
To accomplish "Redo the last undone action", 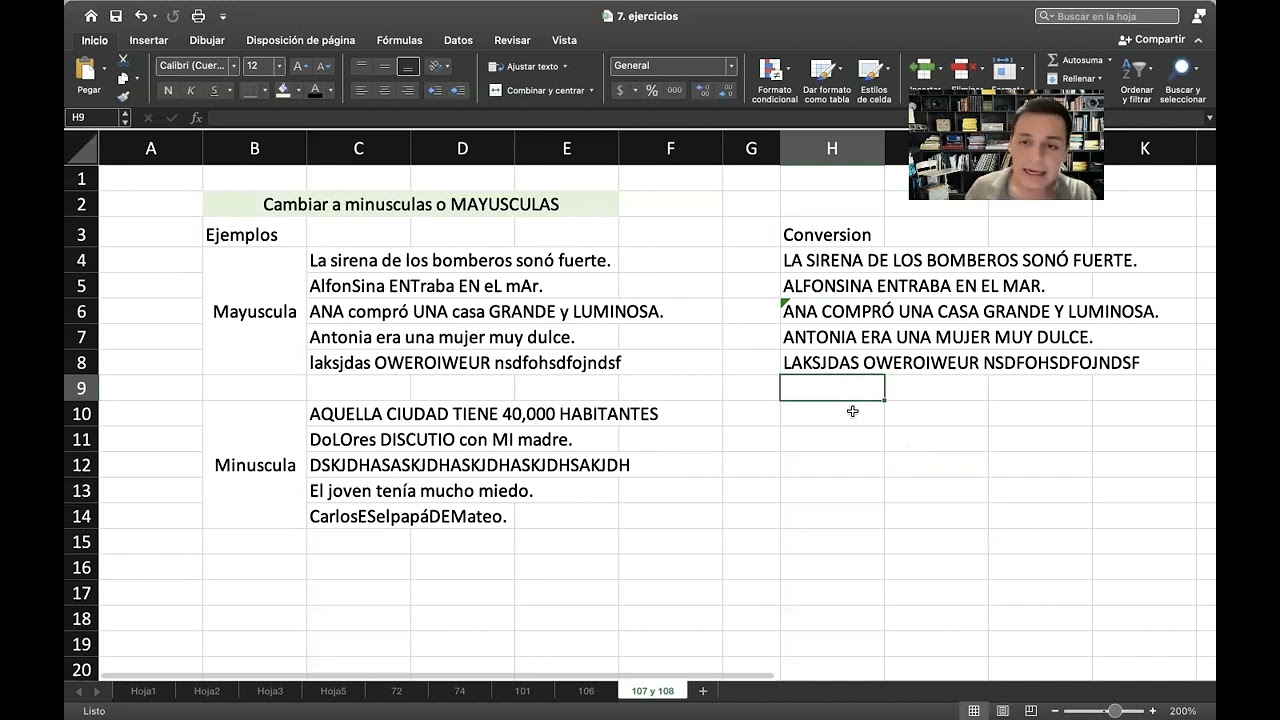I will 172,16.
